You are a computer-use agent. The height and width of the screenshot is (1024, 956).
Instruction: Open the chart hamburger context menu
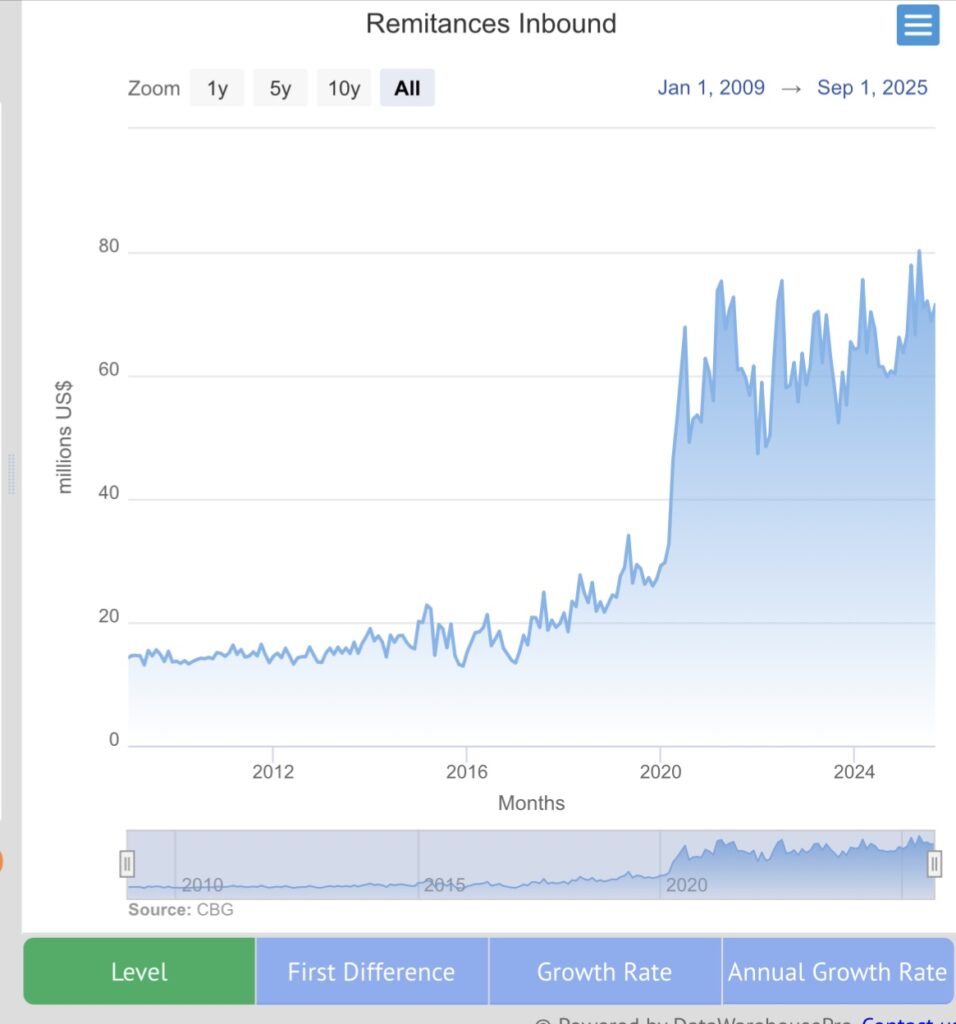pos(917,25)
